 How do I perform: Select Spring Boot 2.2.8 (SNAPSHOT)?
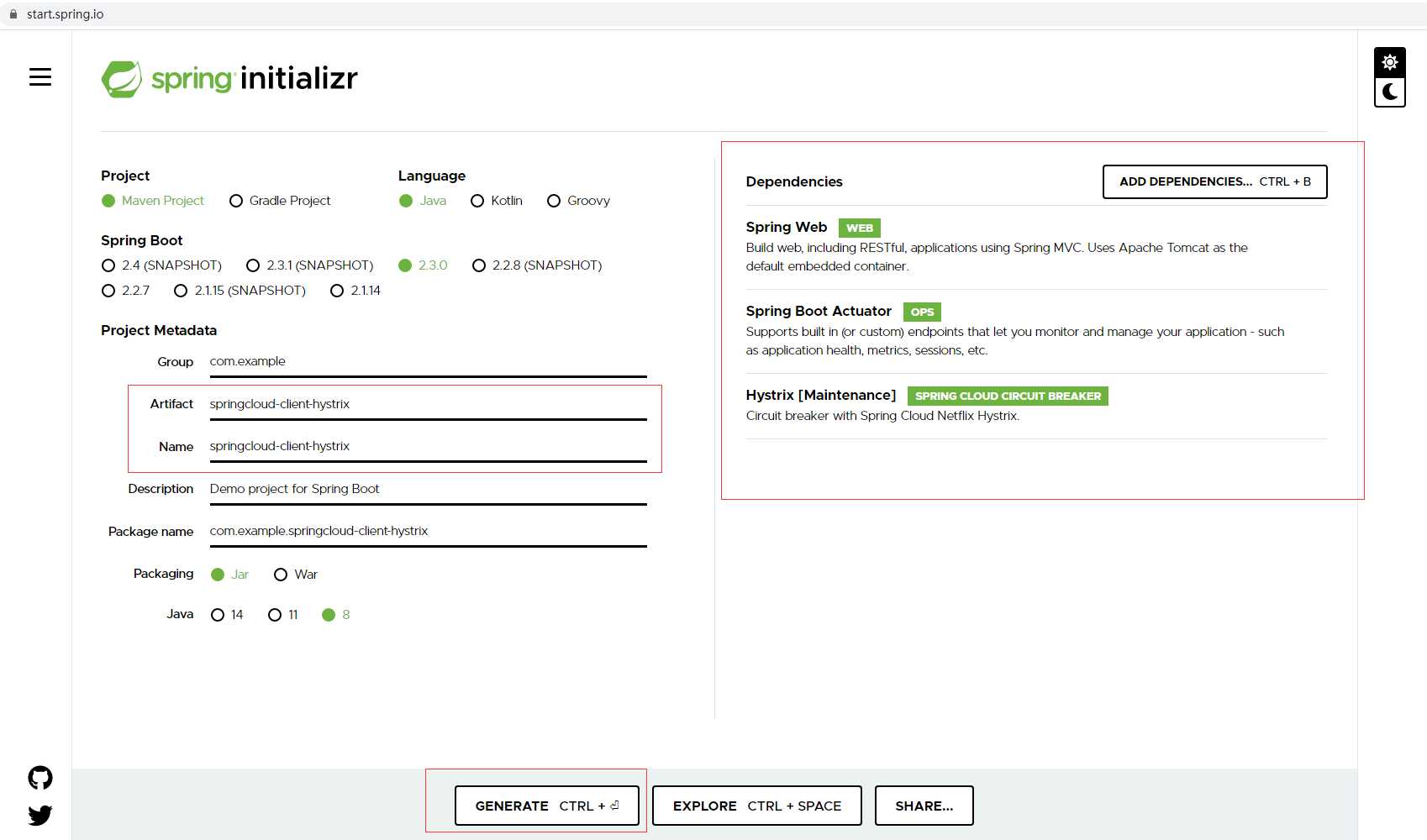pyautogui.click(x=537, y=265)
